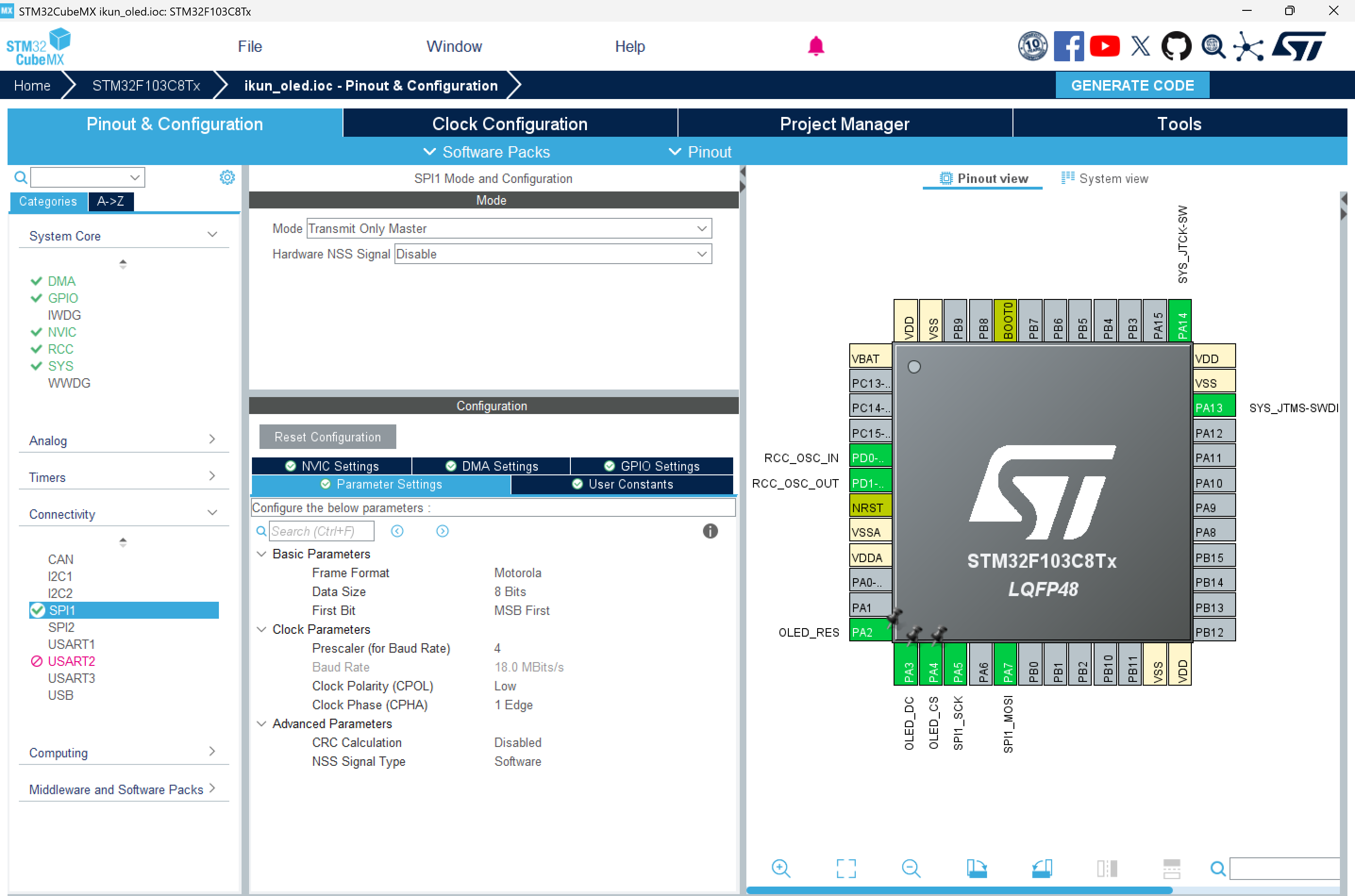Image resolution: width=1355 pixels, height=896 pixels.
Task: Click the fit-to-screen pinout icon
Action: [845, 868]
